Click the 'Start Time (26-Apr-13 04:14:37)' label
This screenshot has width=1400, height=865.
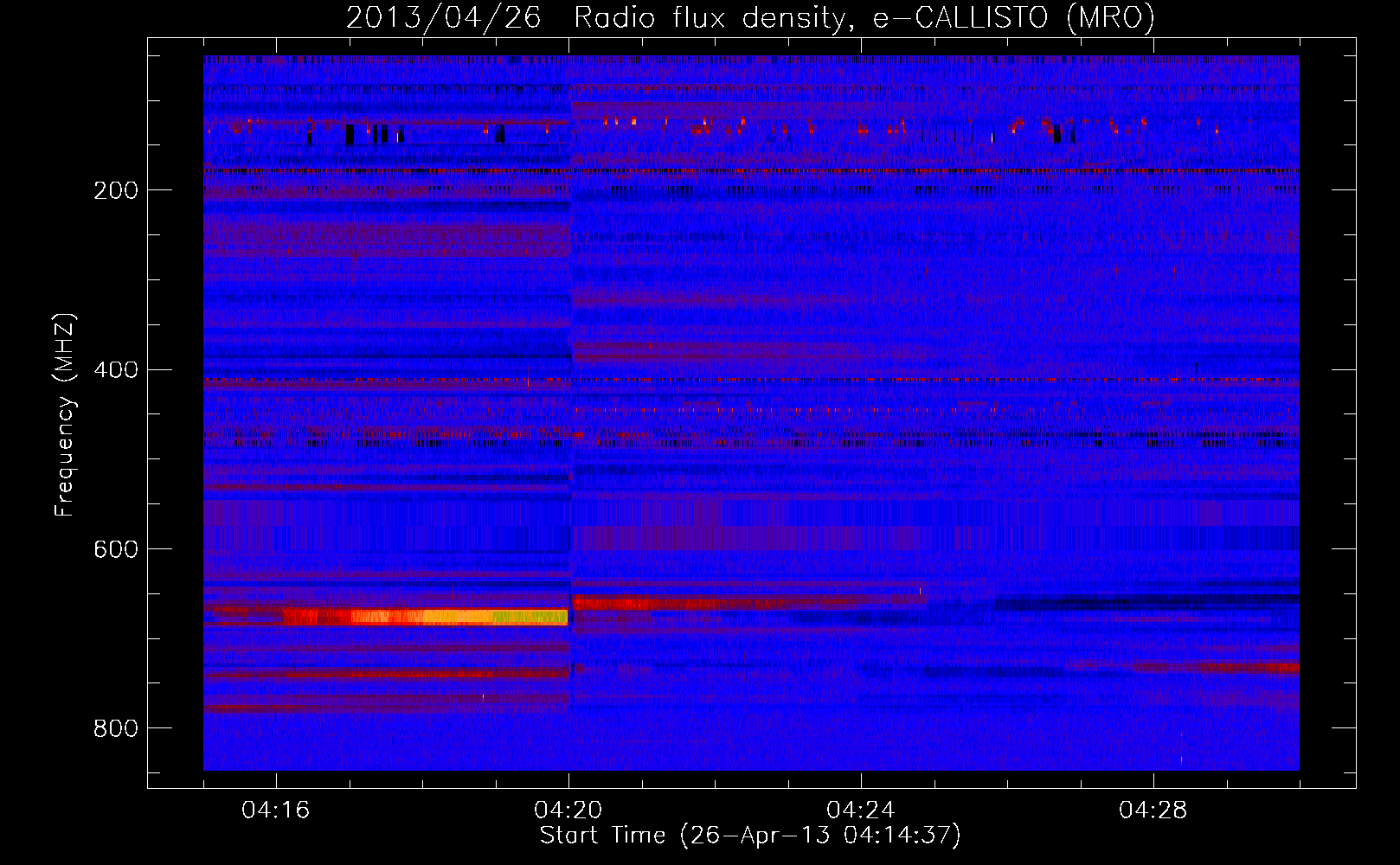click(750, 836)
